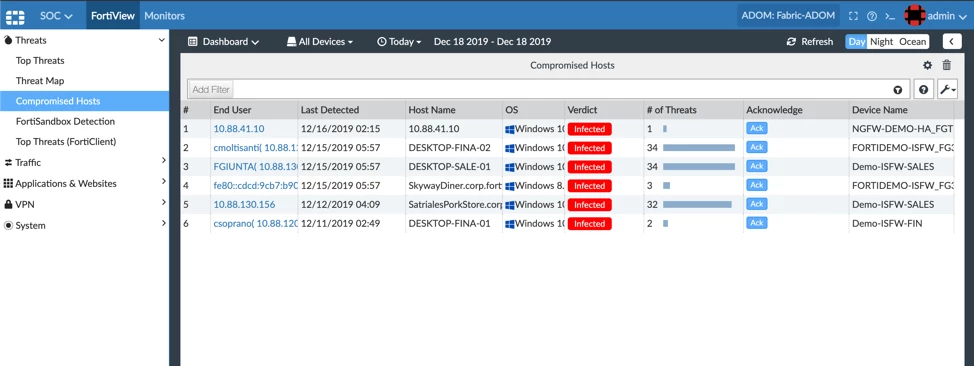
Task: Open Top Threats view
Action: tap(40, 61)
